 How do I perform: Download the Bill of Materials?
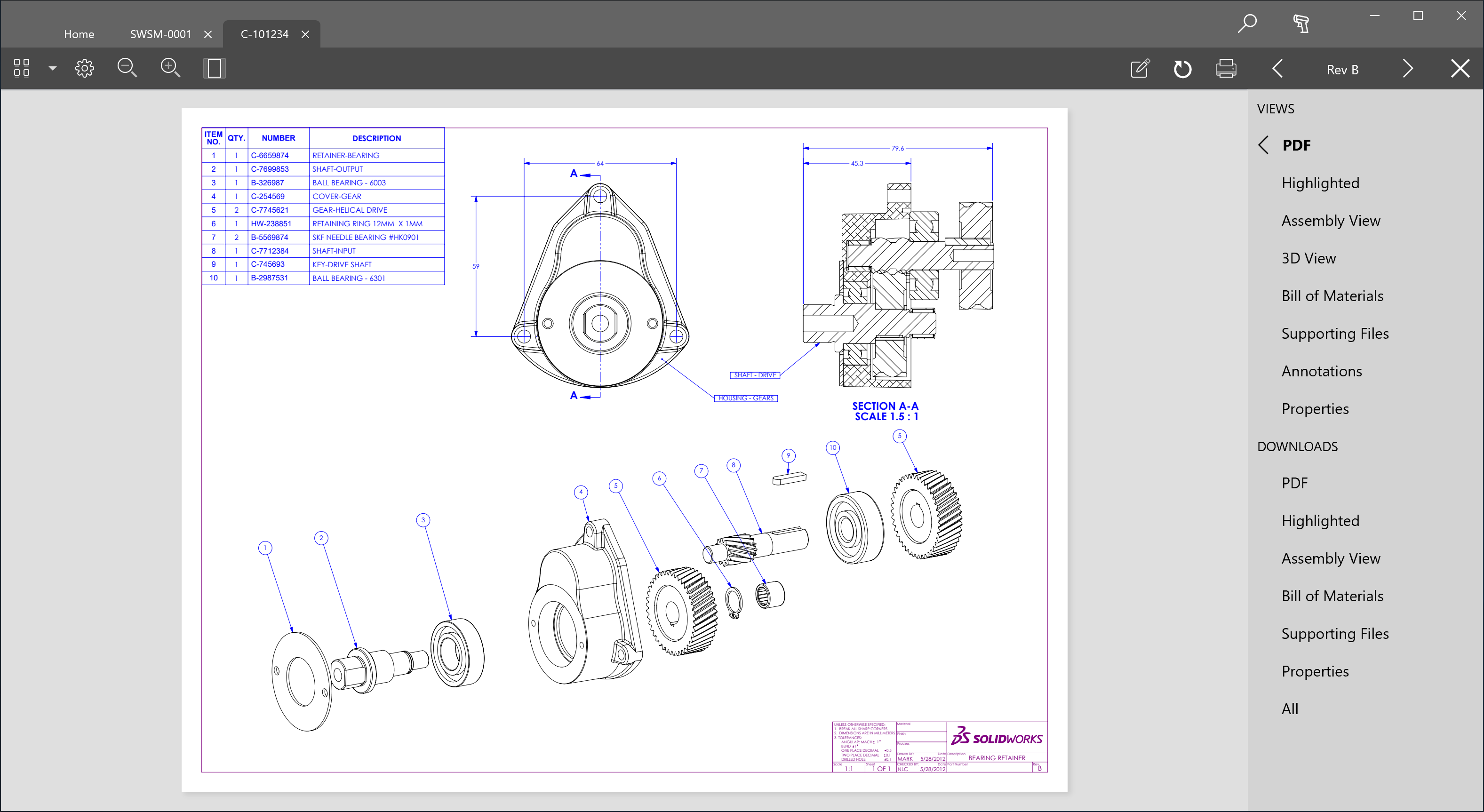(1332, 596)
